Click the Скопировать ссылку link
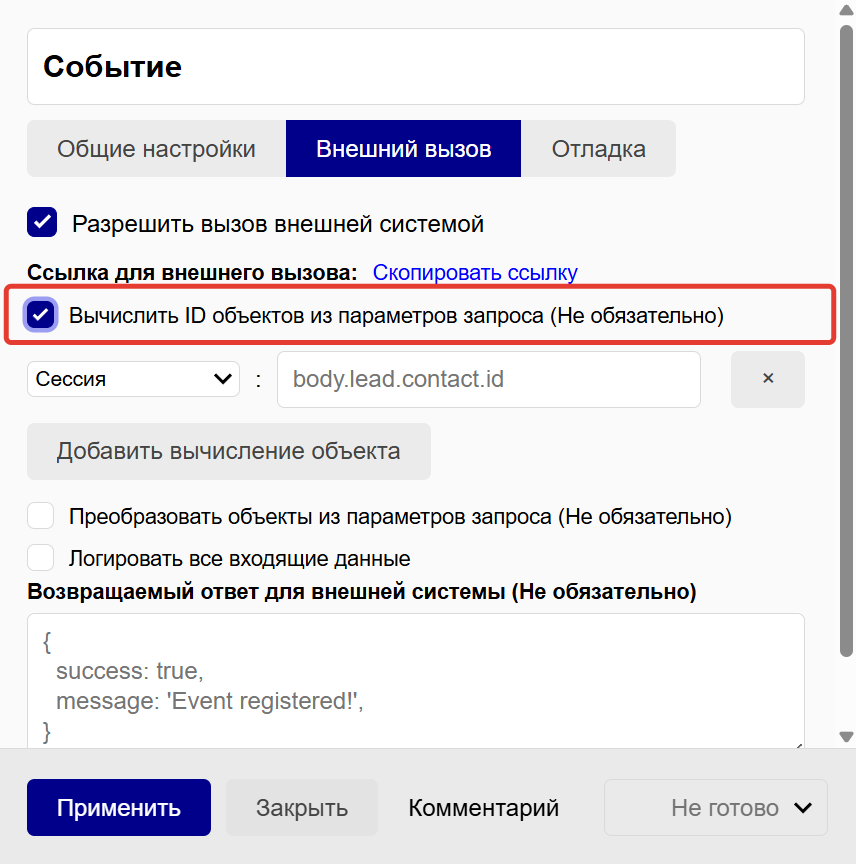 click(x=475, y=272)
